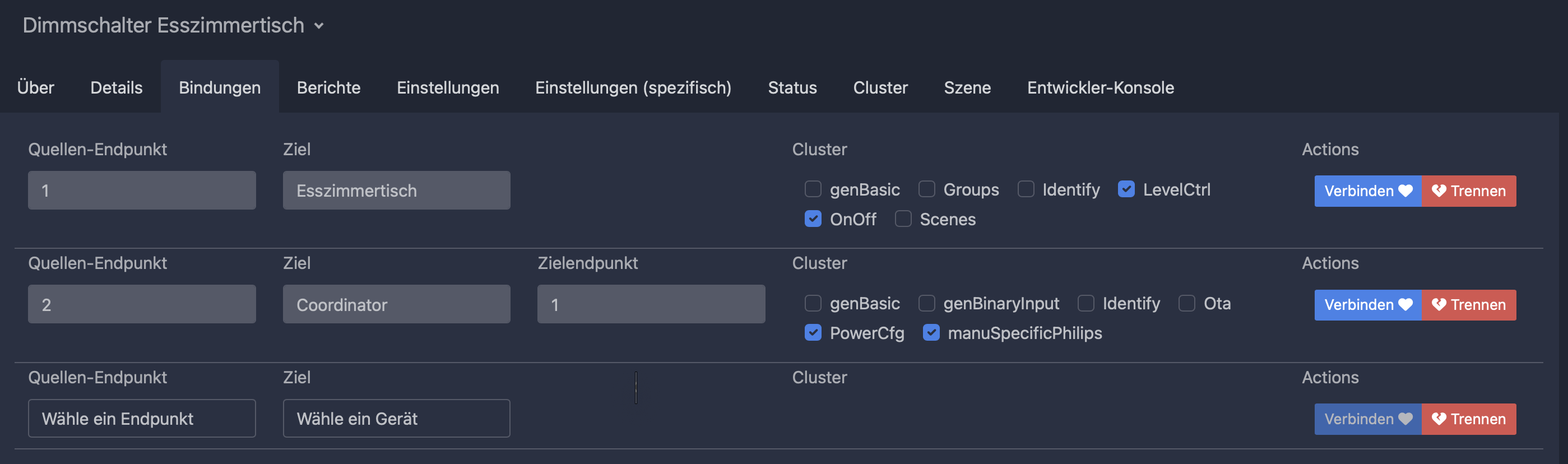Image resolution: width=1568 pixels, height=464 pixels.
Task: Click Verbinden heart button for Esszimmertisch binding
Action: [x=1367, y=191]
